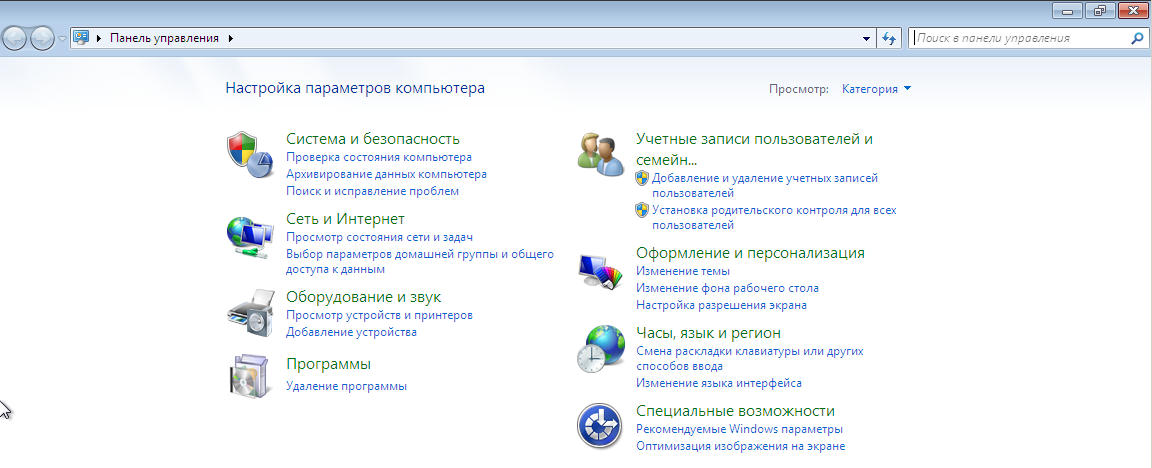
Task: Click the Back navigation arrow button
Action: coord(15,38)
